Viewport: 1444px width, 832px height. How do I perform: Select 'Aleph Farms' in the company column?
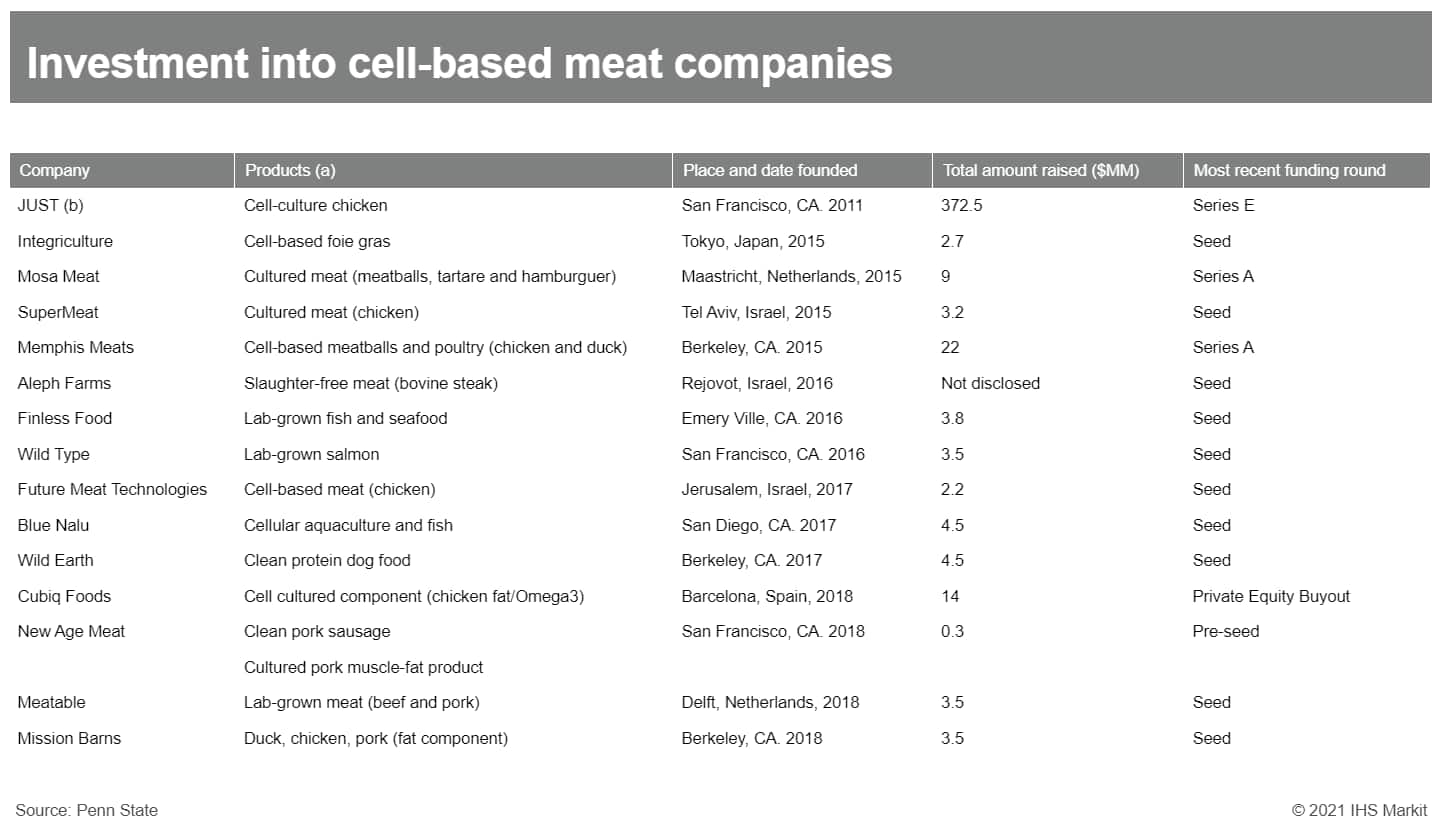pos(65,383)
